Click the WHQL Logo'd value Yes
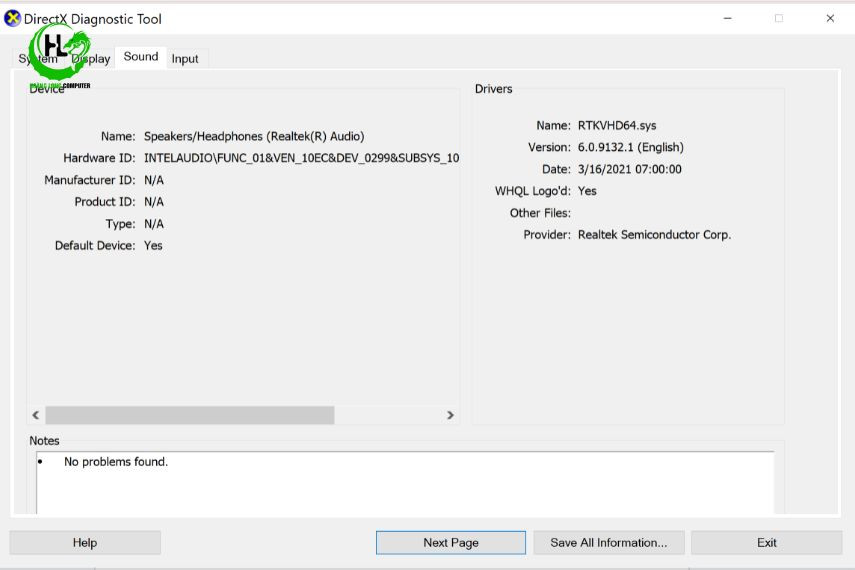855x570 pixels. click(587, 191)
